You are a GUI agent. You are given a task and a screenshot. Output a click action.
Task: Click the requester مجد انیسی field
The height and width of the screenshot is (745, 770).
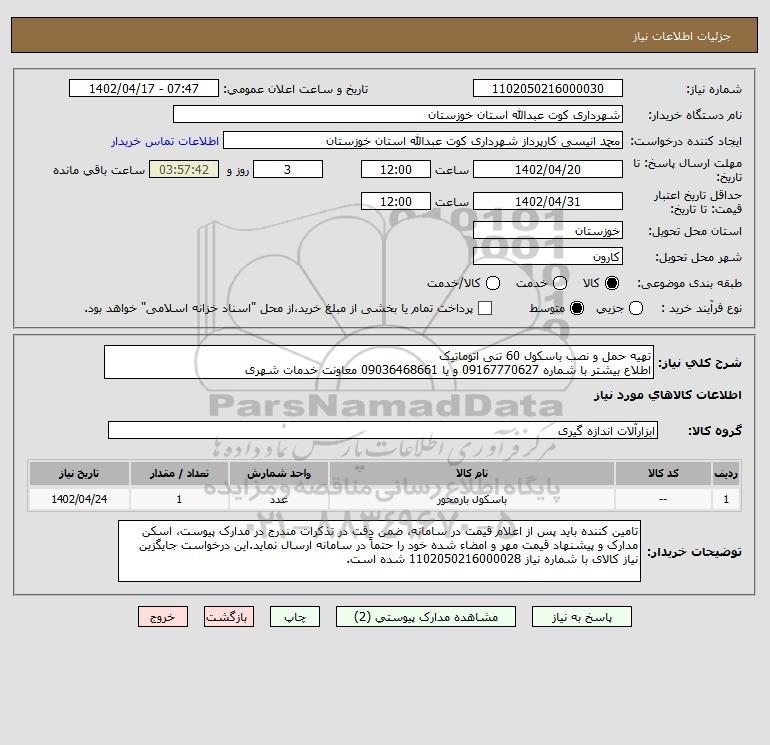pos(423,141)
